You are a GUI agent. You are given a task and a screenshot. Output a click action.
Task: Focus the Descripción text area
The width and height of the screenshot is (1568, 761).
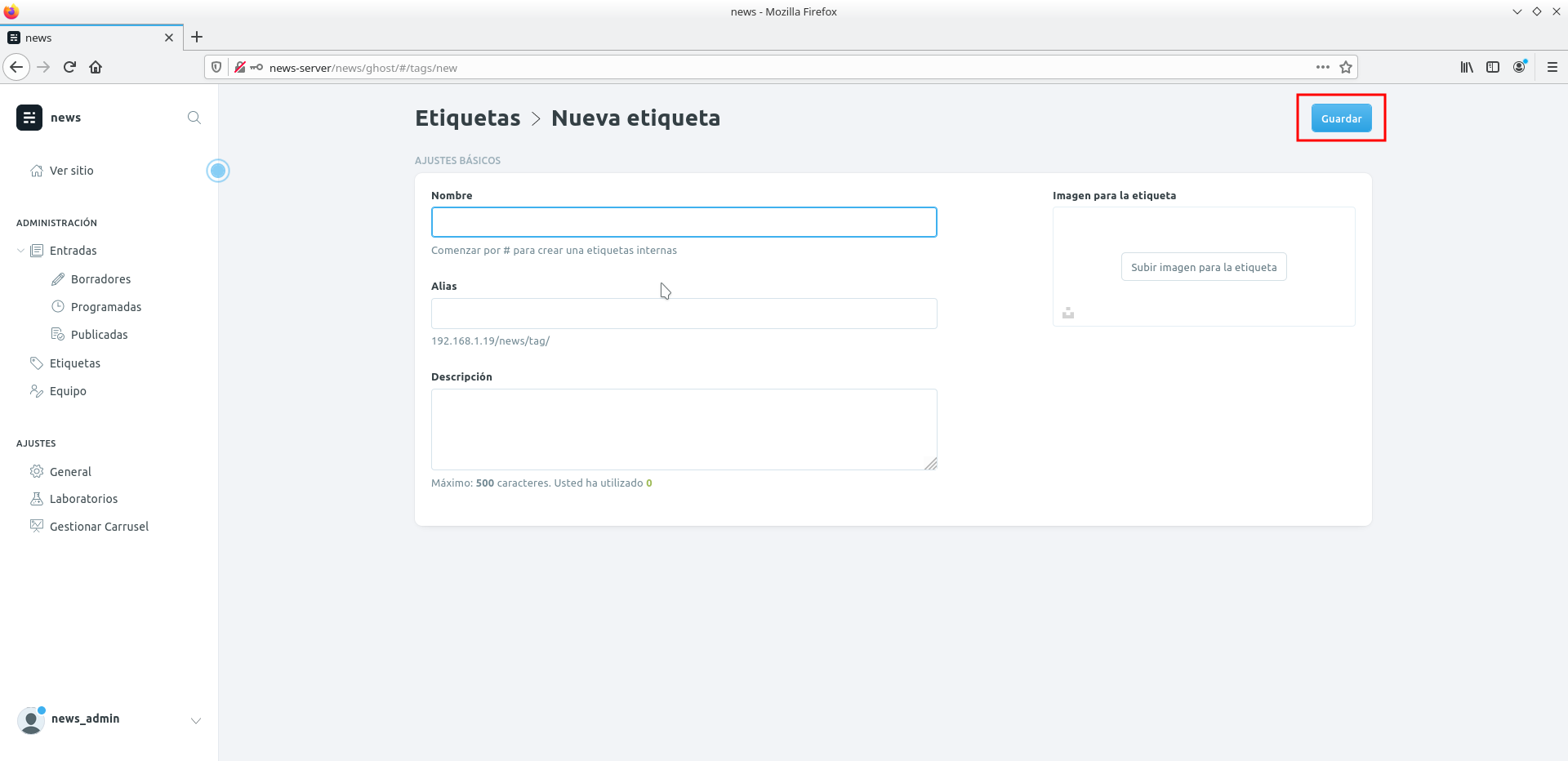(684, 429)
